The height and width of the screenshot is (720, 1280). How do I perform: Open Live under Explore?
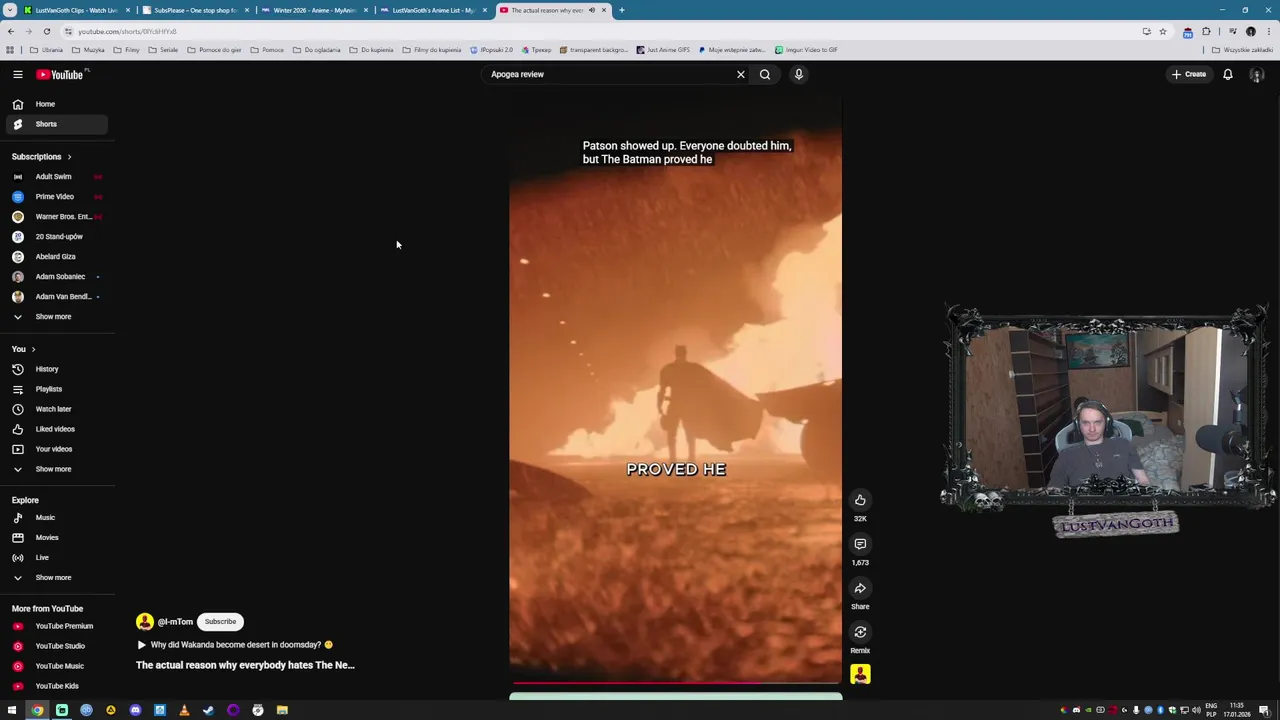coord(55,558)
